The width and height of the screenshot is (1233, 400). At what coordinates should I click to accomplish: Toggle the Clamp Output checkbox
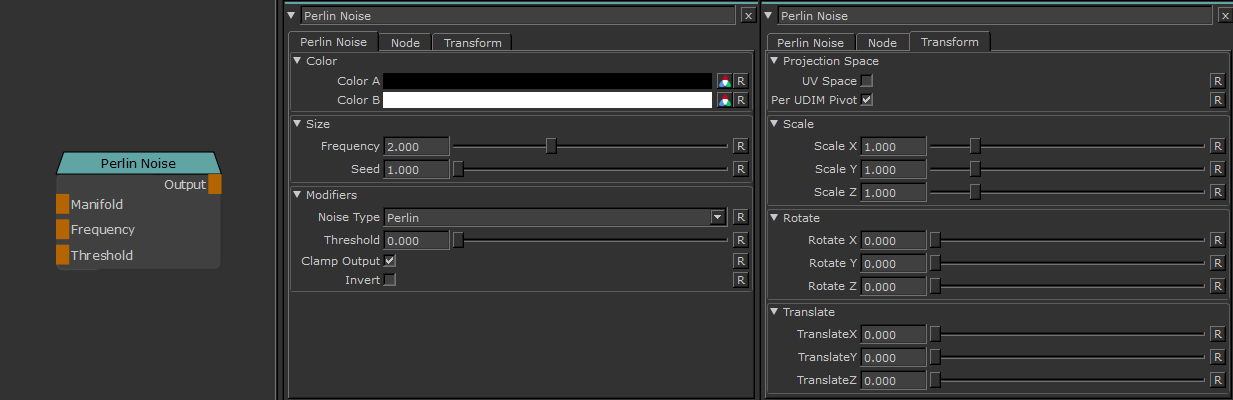(x=390, y=261)
